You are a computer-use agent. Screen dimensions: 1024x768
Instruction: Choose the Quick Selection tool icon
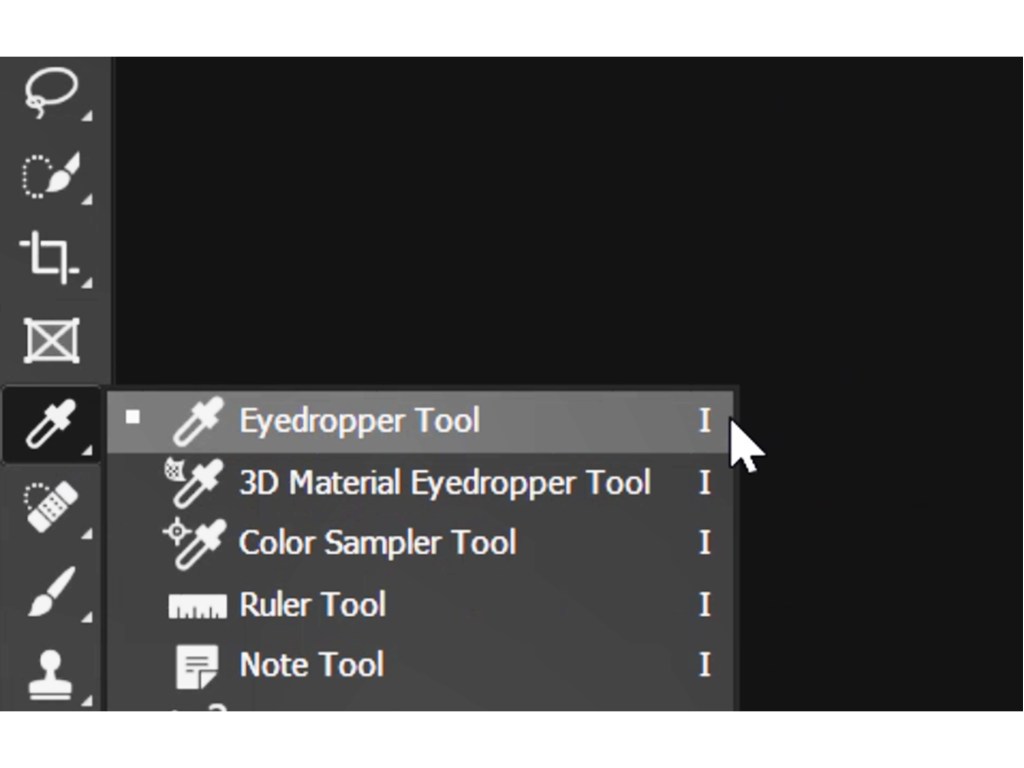pyautogui.click(x=50, y=176)
